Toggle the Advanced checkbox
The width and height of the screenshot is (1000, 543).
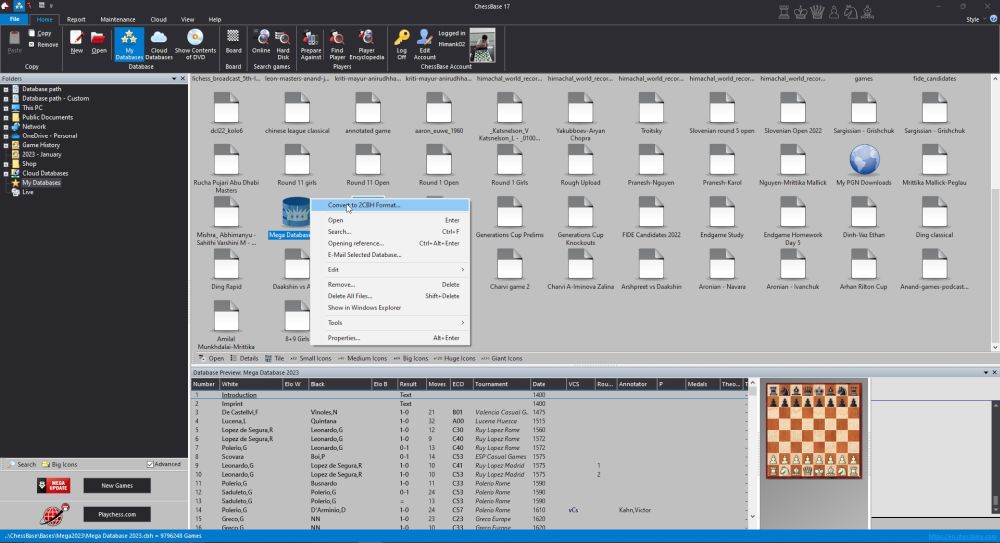click(150, 464)
